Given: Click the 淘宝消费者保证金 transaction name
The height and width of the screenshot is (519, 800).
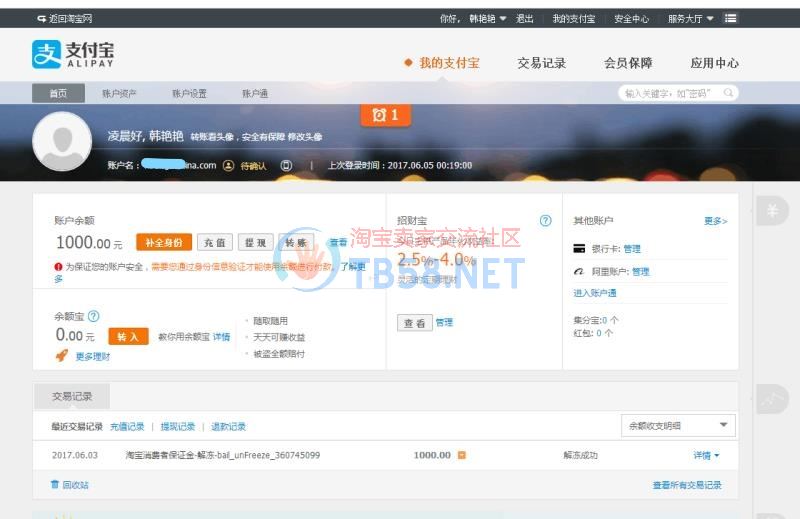Looking at the screenshot, I should [222, 455].
